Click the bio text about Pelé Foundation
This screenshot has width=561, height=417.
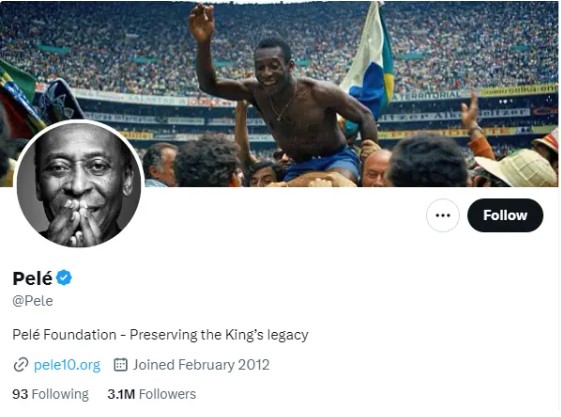tap(160, 335)
